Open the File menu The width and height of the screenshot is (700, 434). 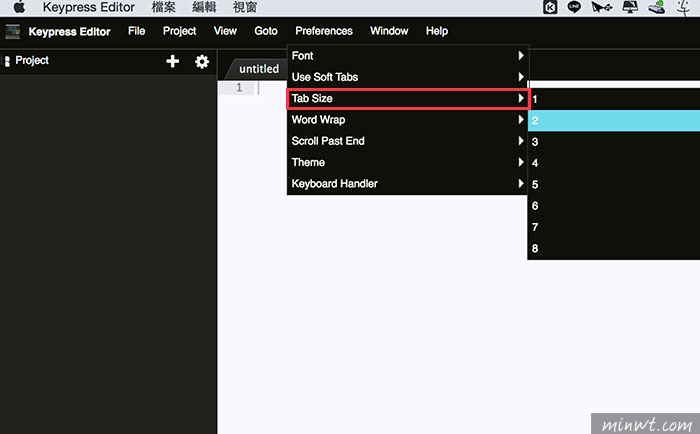click(137, 31)
